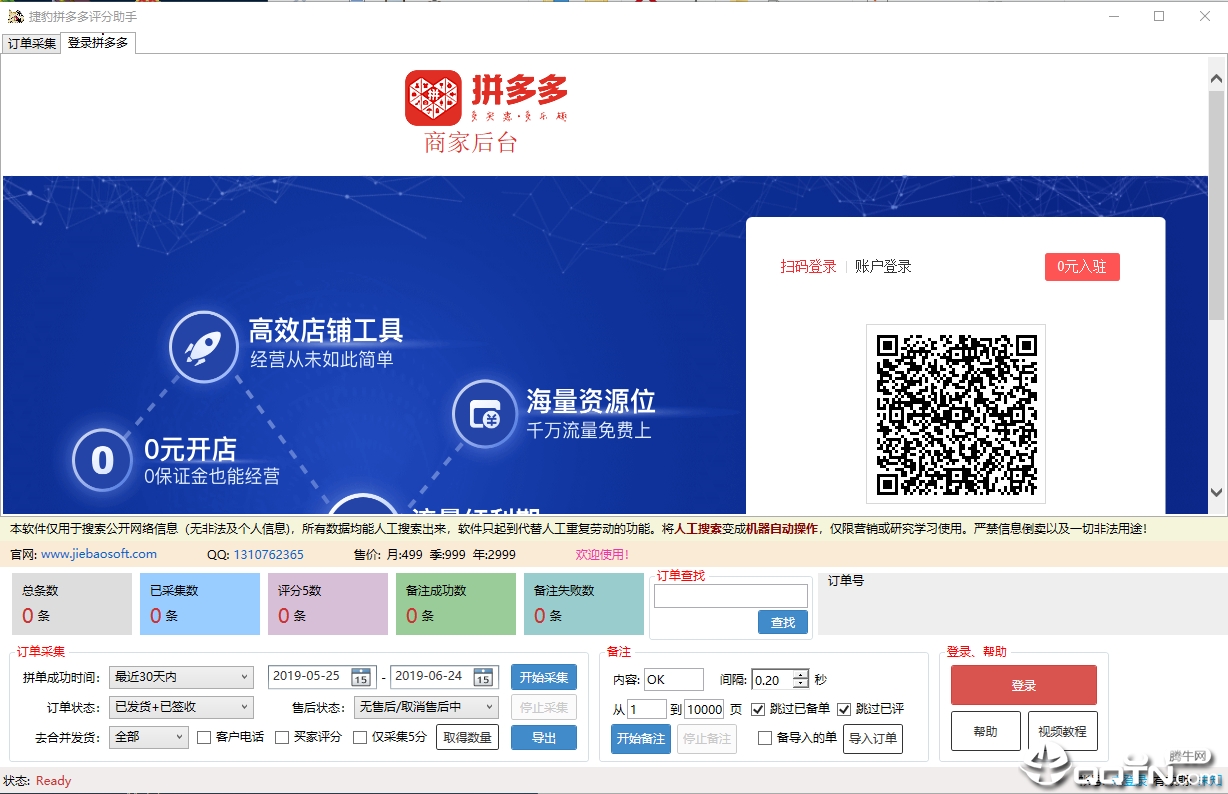Click the 0元入驻 button

coord(1082,266)
